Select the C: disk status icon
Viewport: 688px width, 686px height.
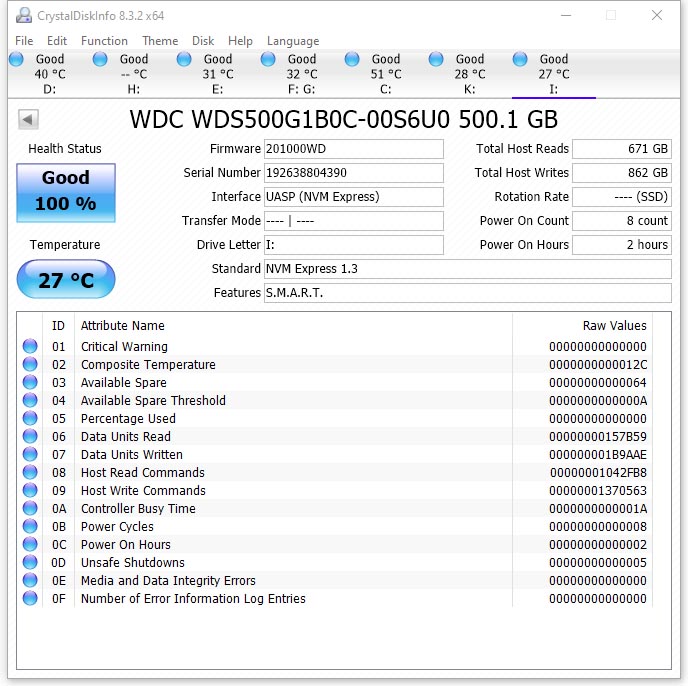click(x=352, y=59)
